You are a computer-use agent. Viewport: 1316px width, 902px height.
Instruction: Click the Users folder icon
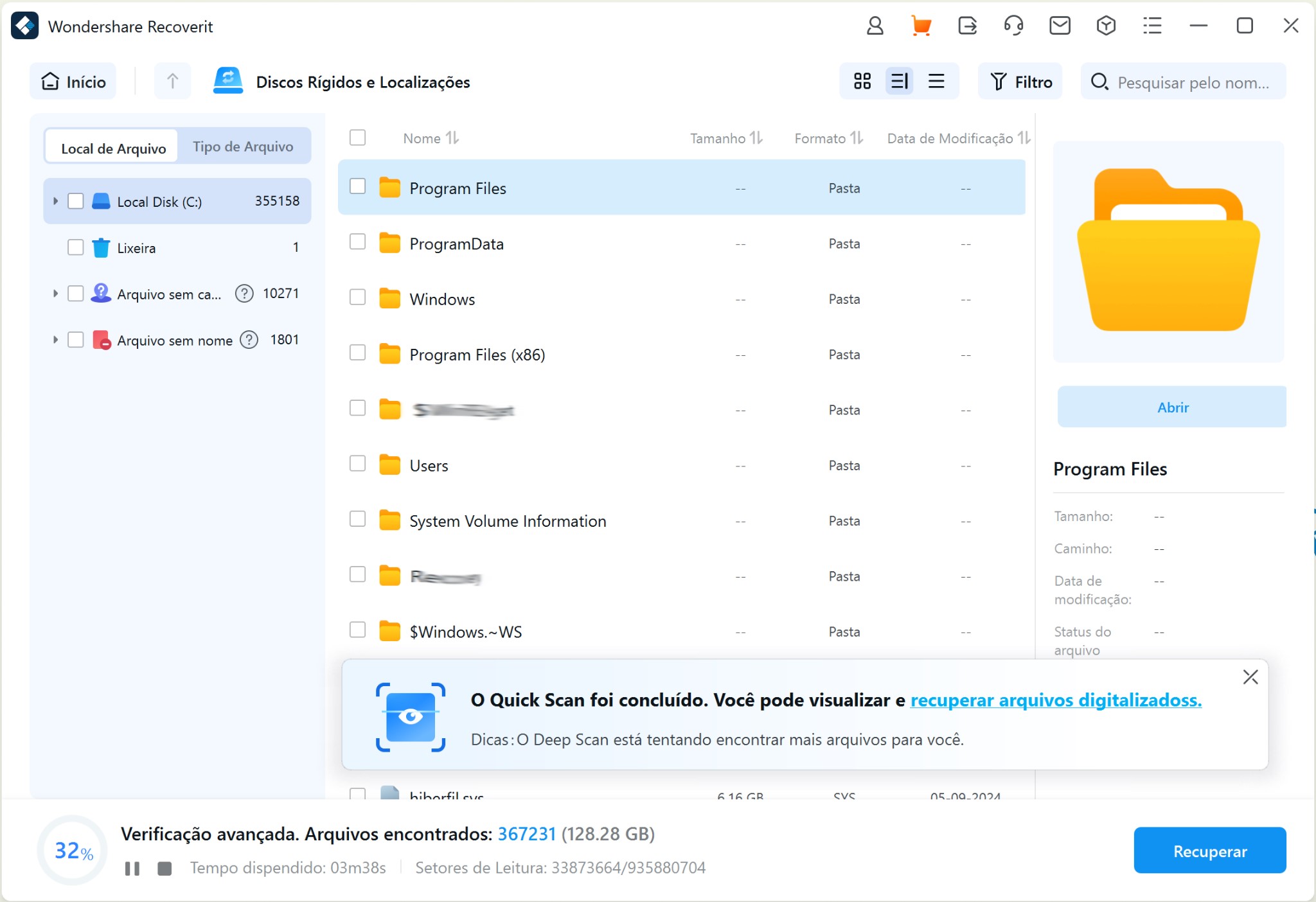point(389,465)
